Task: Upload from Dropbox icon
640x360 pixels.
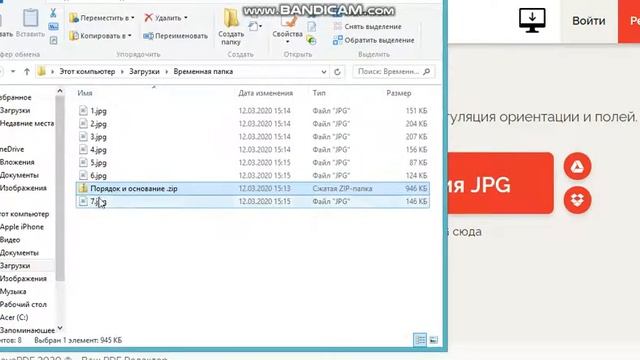Action: pos(578,200)
